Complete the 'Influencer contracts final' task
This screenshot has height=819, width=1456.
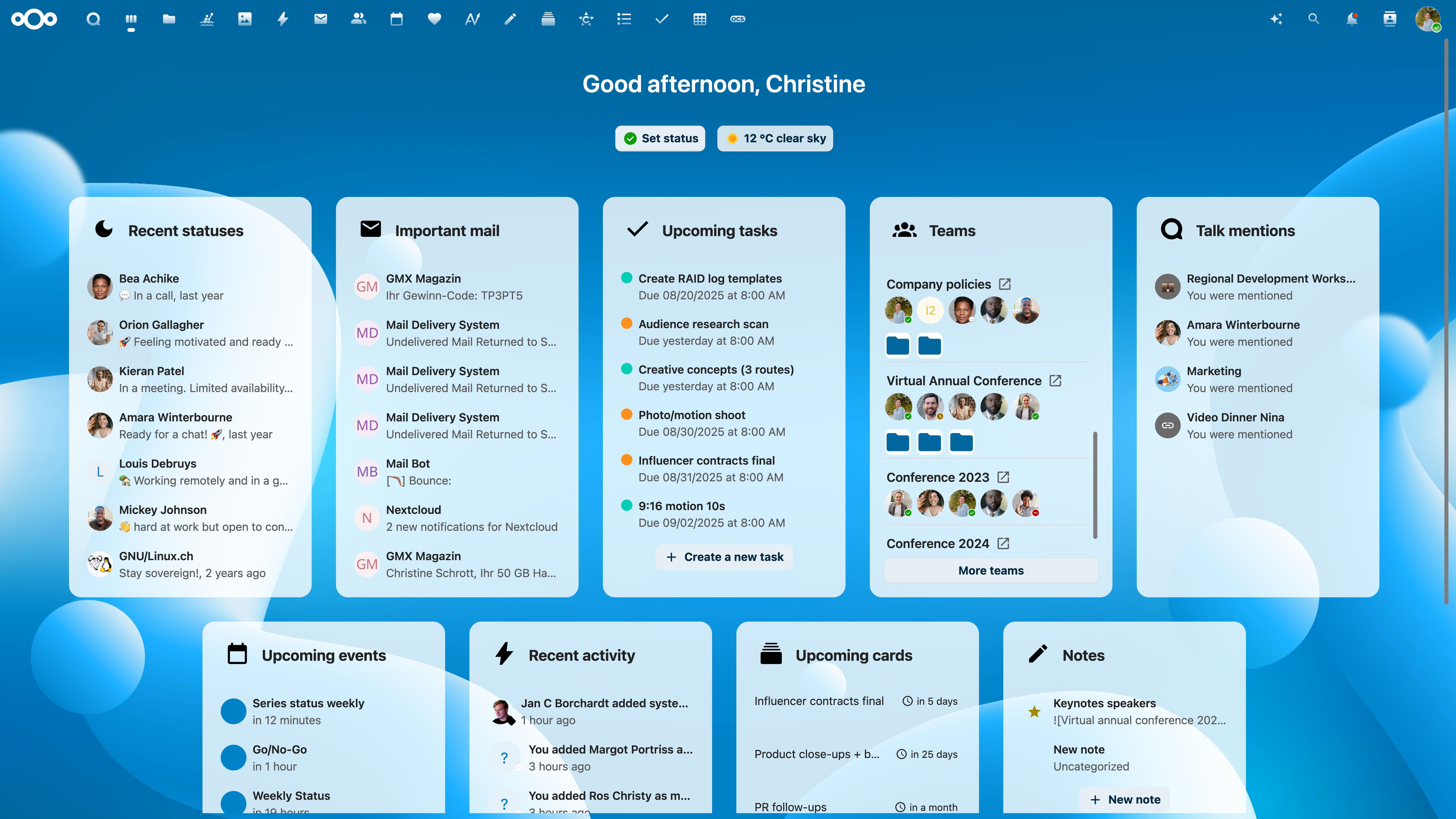point(626,460)
